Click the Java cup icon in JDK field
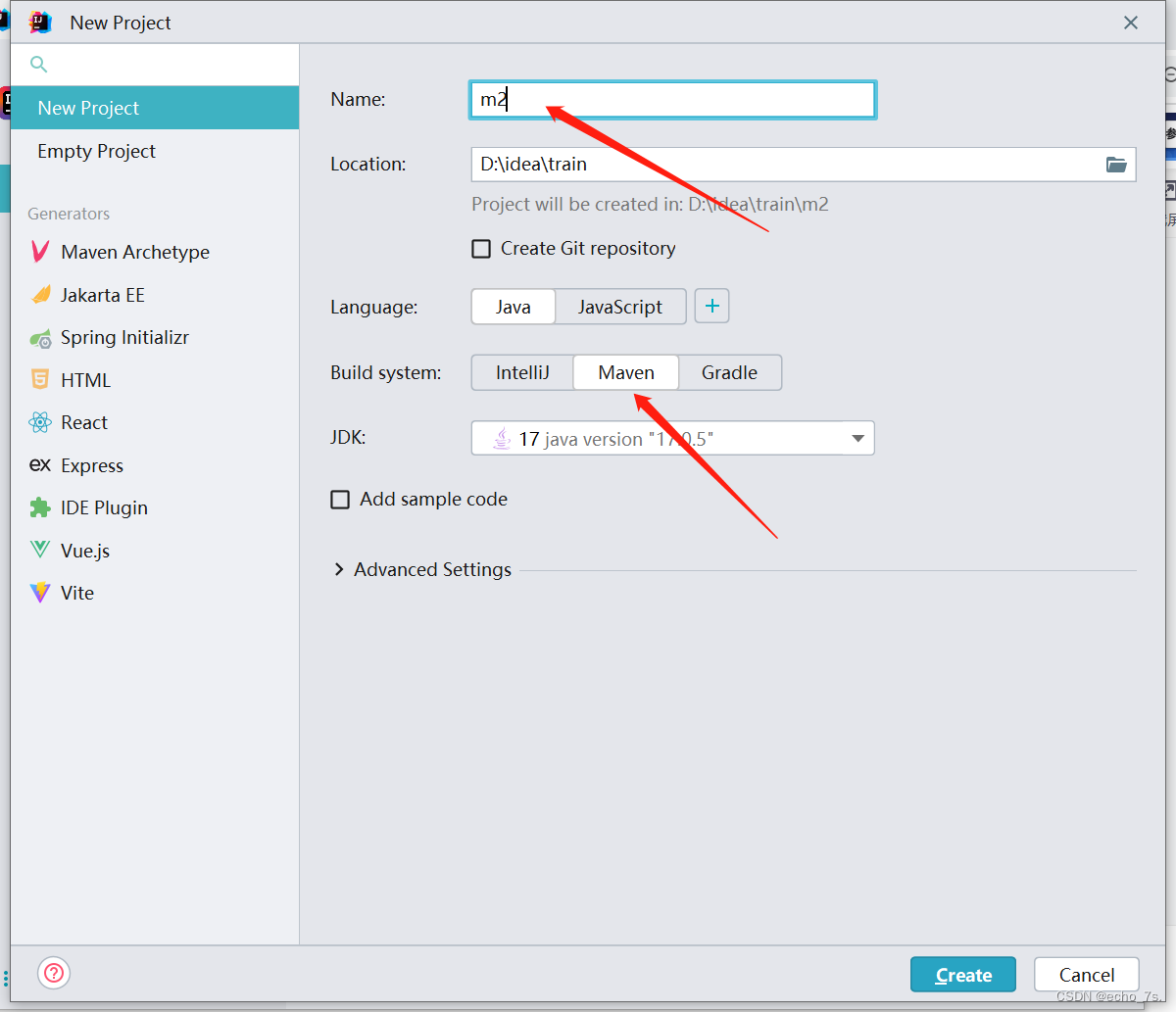Screen dimensions: 1176x1012 point(502,438)
